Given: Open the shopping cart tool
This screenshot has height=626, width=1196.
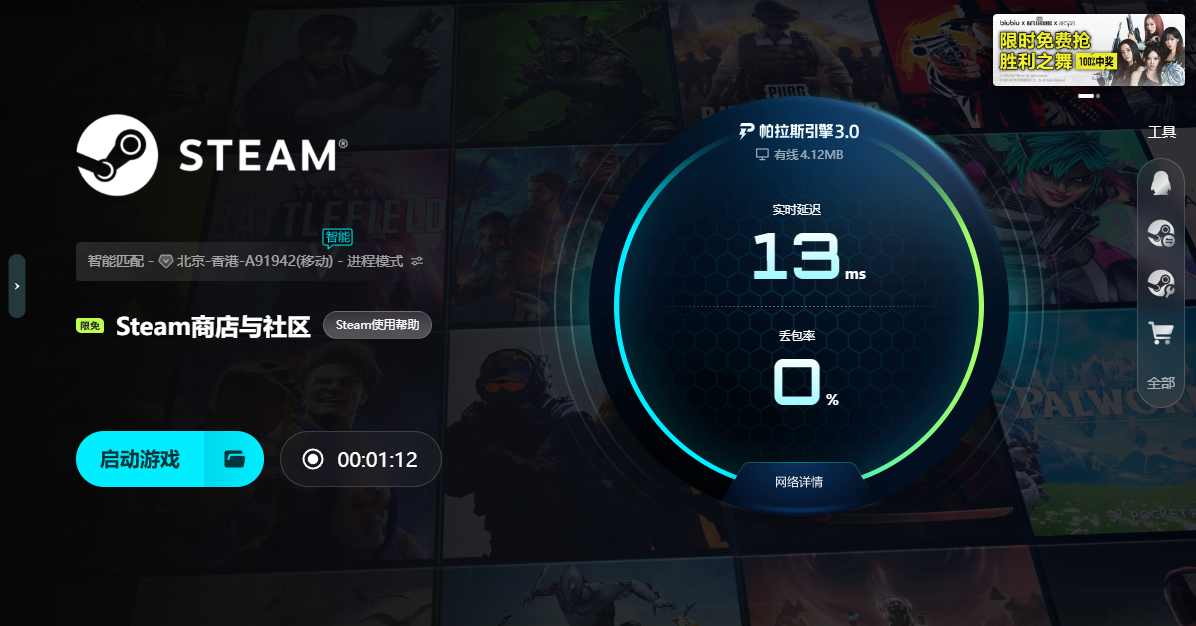Looking at the screenshot, I should coord(1161,333).
